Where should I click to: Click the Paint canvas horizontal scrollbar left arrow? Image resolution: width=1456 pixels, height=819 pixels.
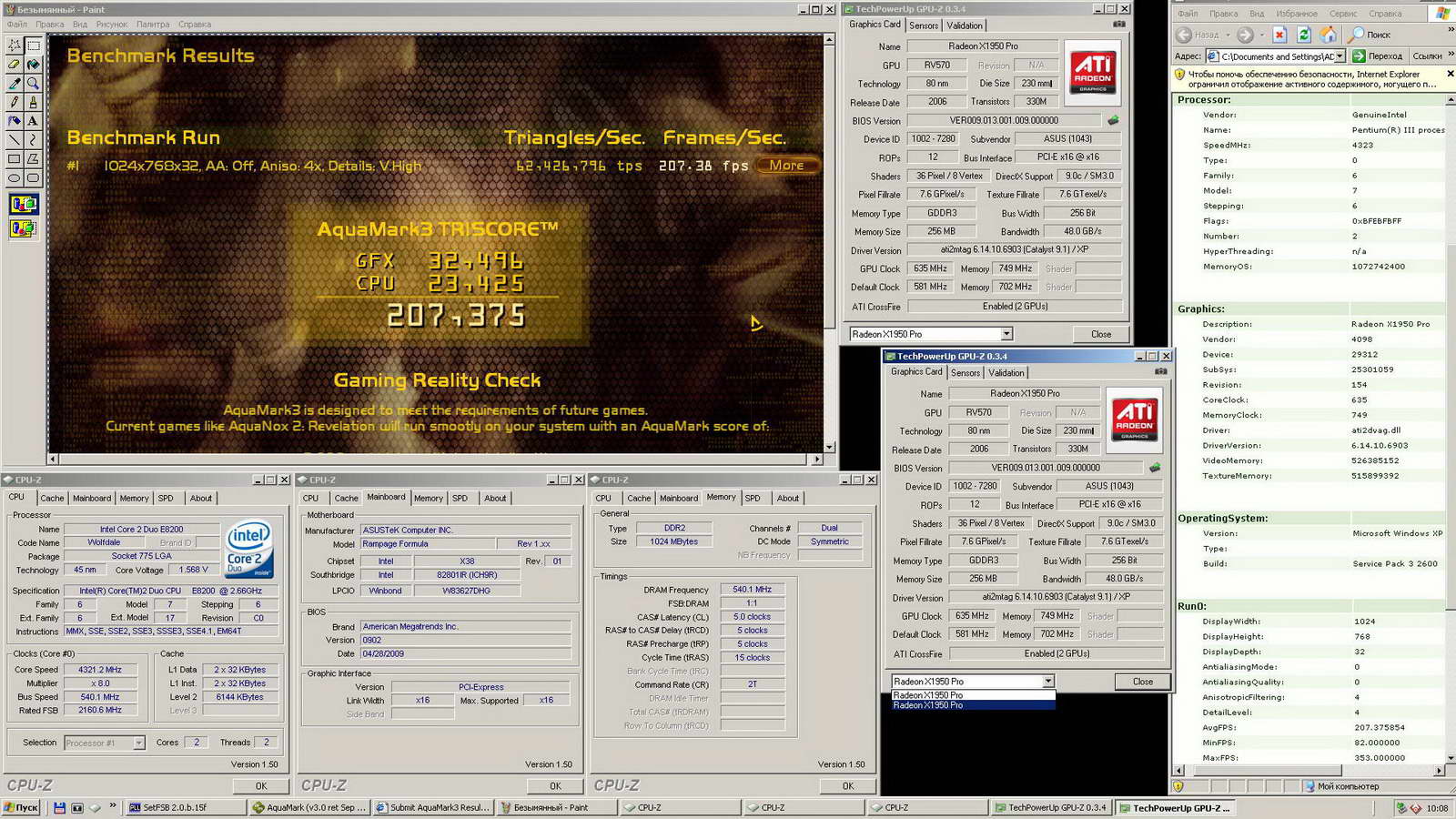(53, 460)
